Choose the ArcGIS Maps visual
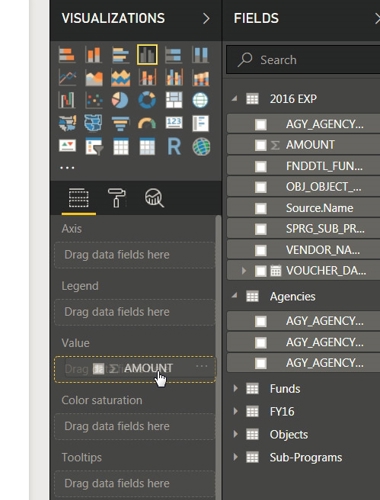Viewport: 380px width, 500px height. (201, 147)
